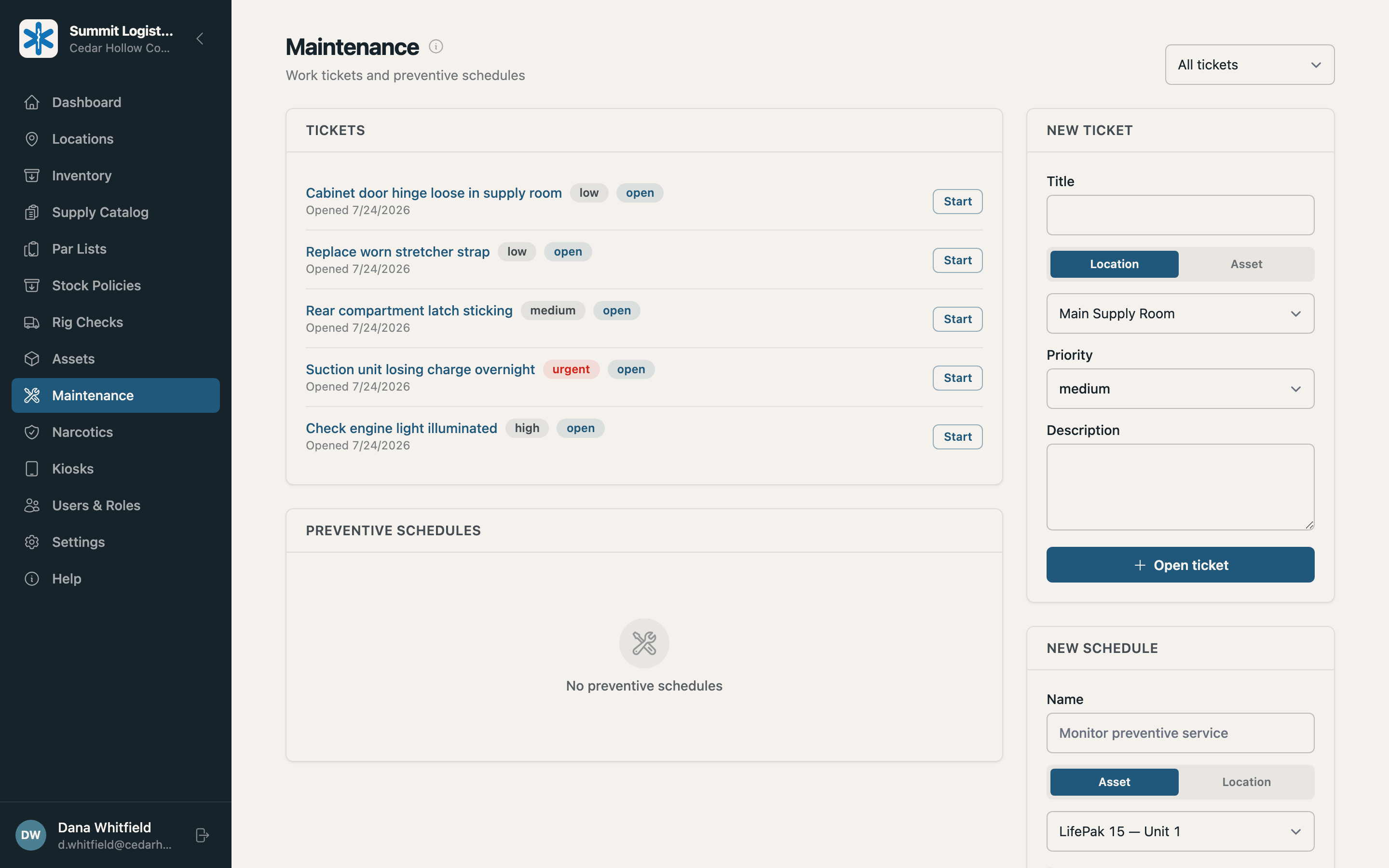Navigate to Rig Checks
The height and width of the screenshot is (868, 1389).
point(115,322)
